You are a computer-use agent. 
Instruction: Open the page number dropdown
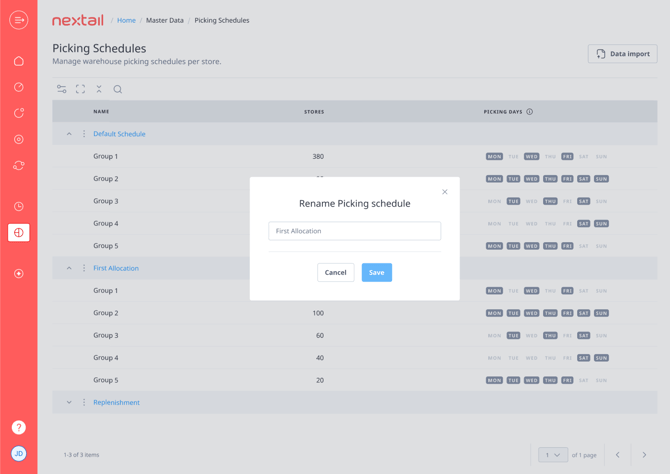pos(553,455)
